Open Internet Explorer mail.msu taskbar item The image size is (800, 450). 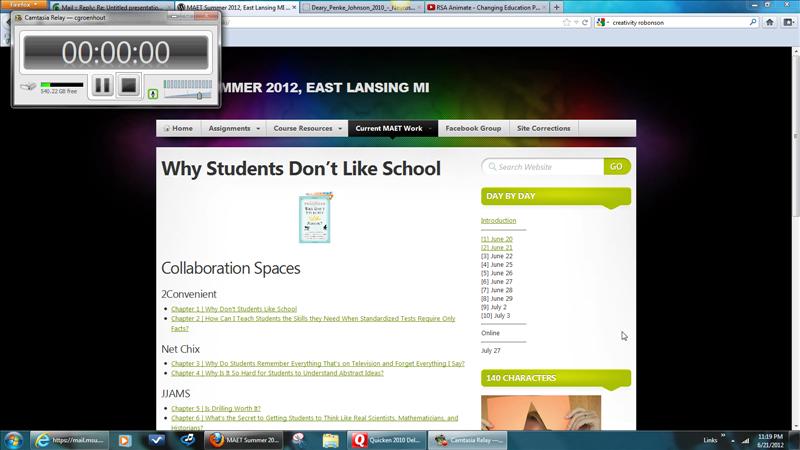69,440
